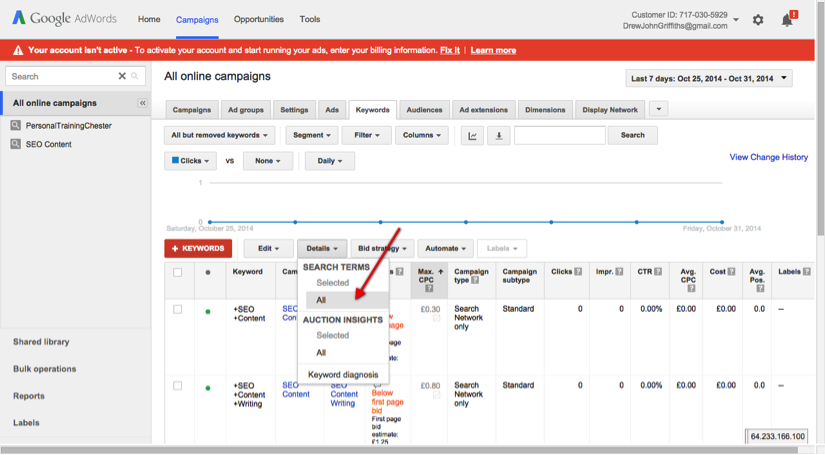Click the help icon under Avg. Pos. header
825x455 pixels.
pyautogui.click(x=760, y=288)
